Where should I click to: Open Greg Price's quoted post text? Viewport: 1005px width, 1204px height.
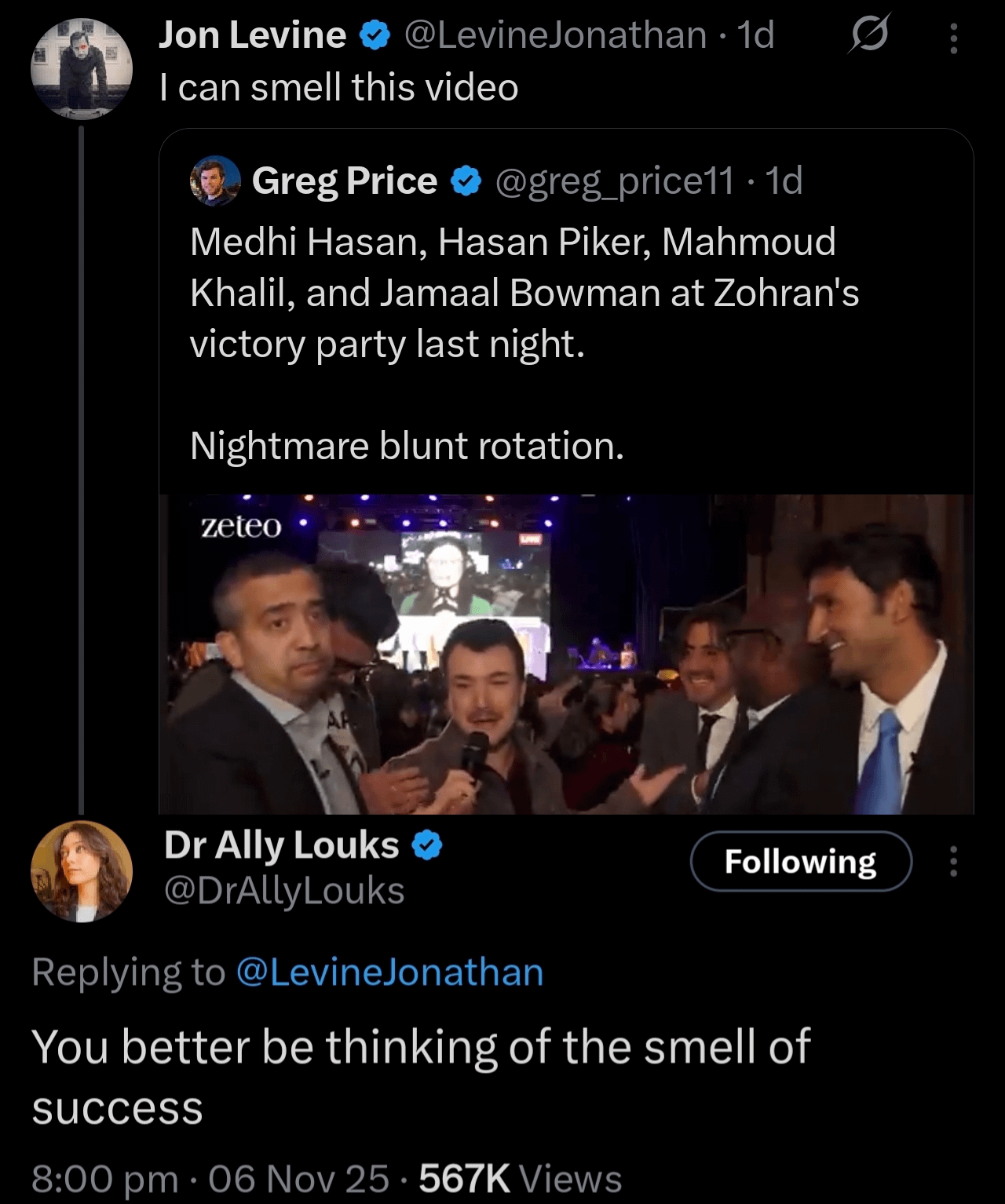coord(524,293)
